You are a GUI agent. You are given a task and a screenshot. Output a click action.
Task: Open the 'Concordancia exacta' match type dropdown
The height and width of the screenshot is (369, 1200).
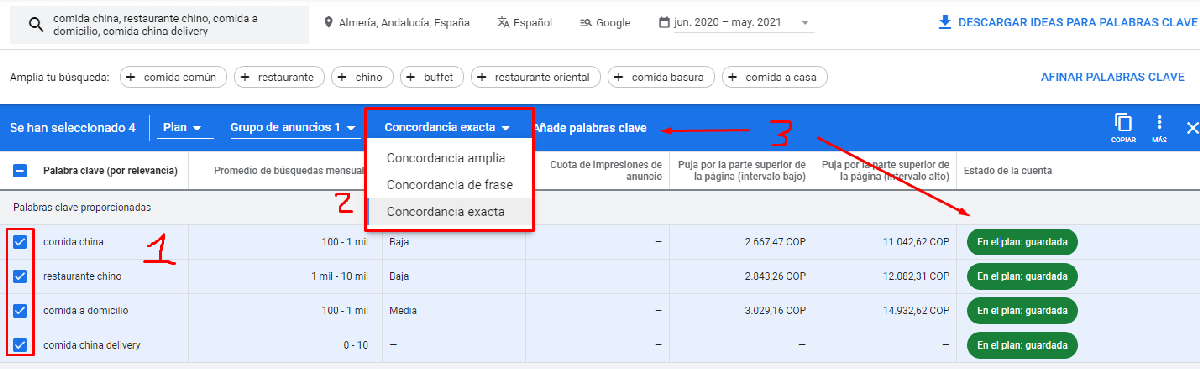coord(447,128)
